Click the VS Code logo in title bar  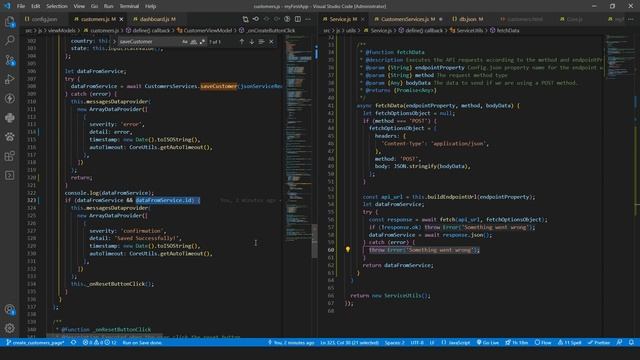7,6
